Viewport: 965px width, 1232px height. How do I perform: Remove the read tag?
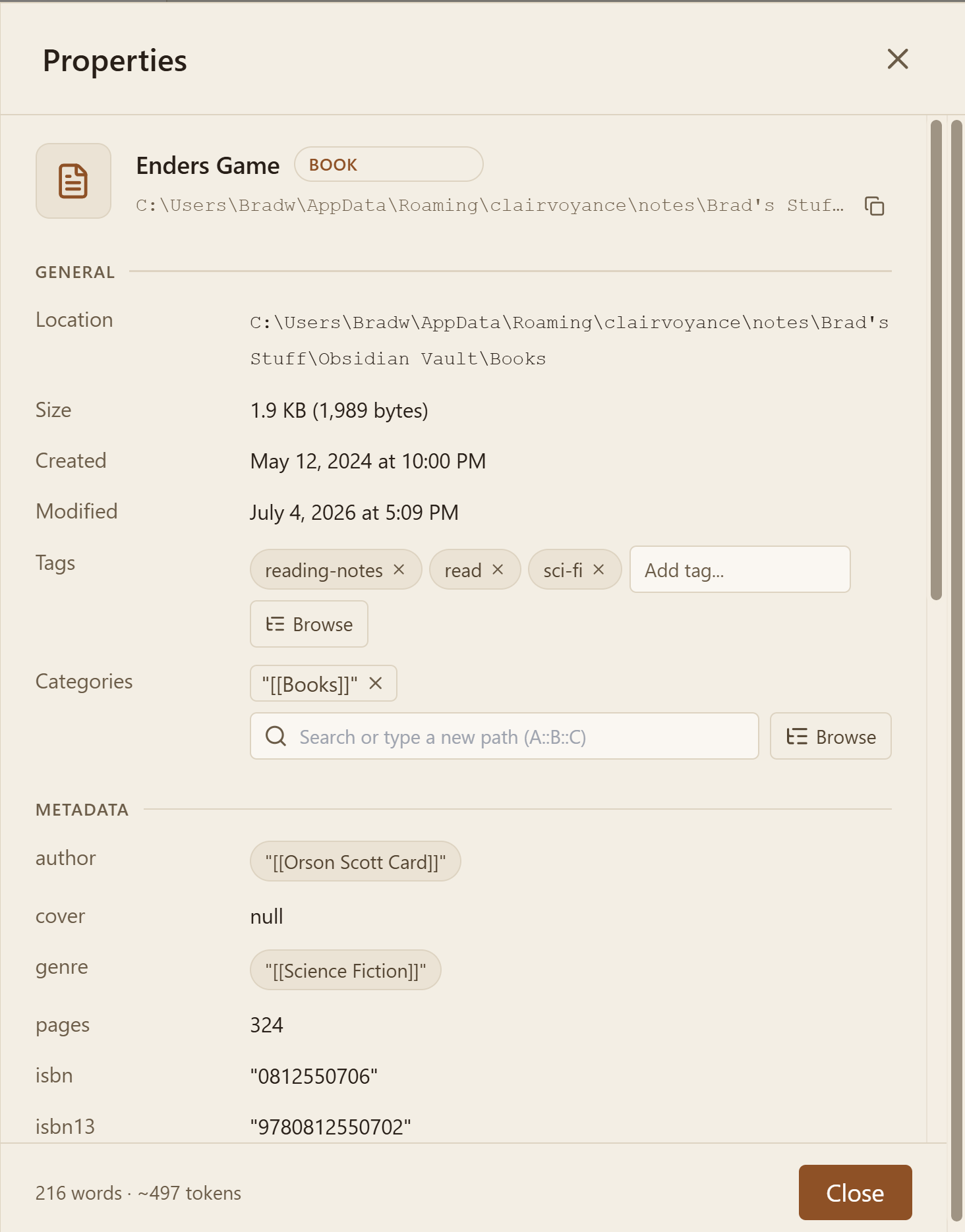[x=498, y=569]
